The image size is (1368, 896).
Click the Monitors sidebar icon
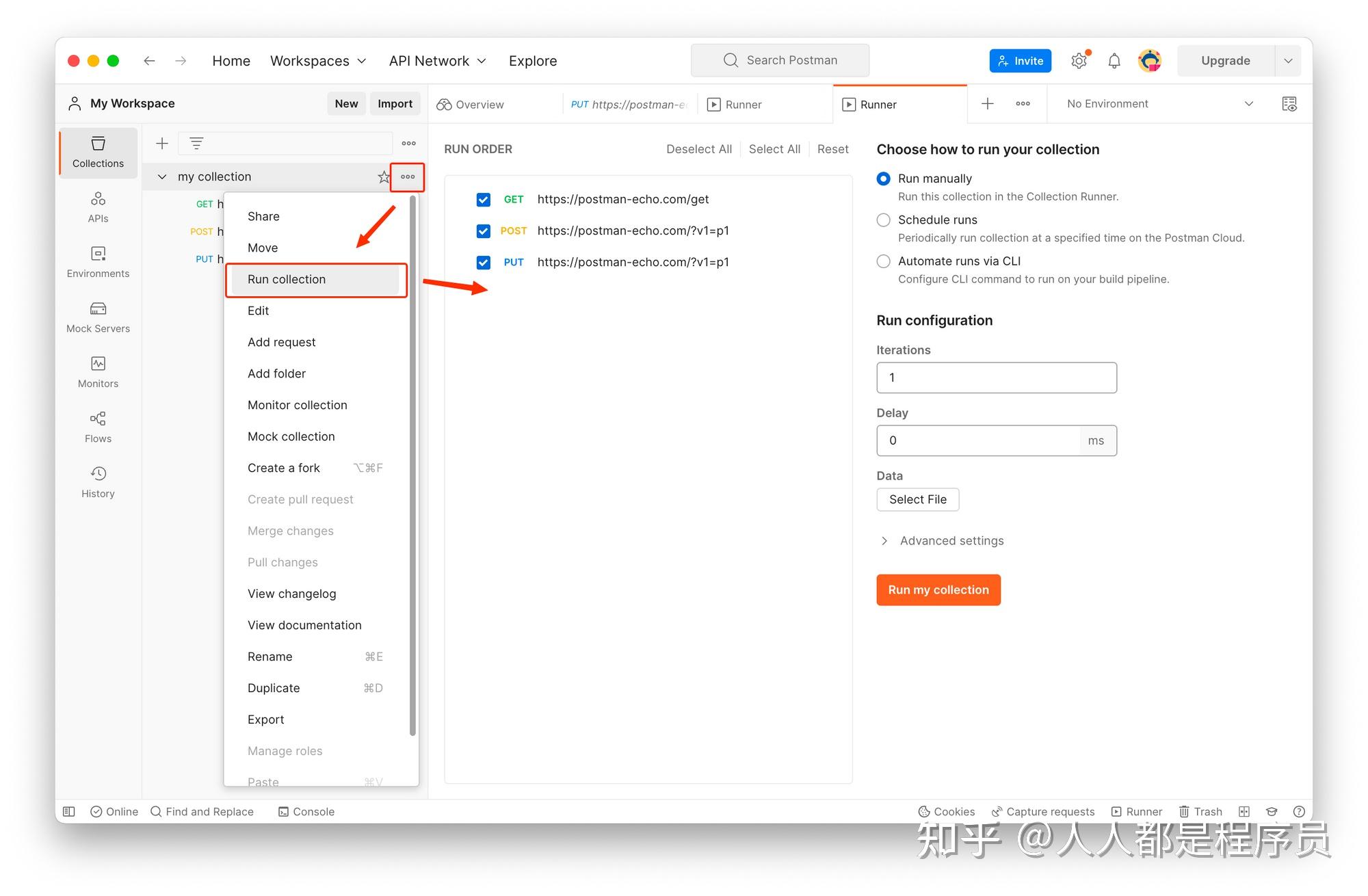tap(98, 372)
